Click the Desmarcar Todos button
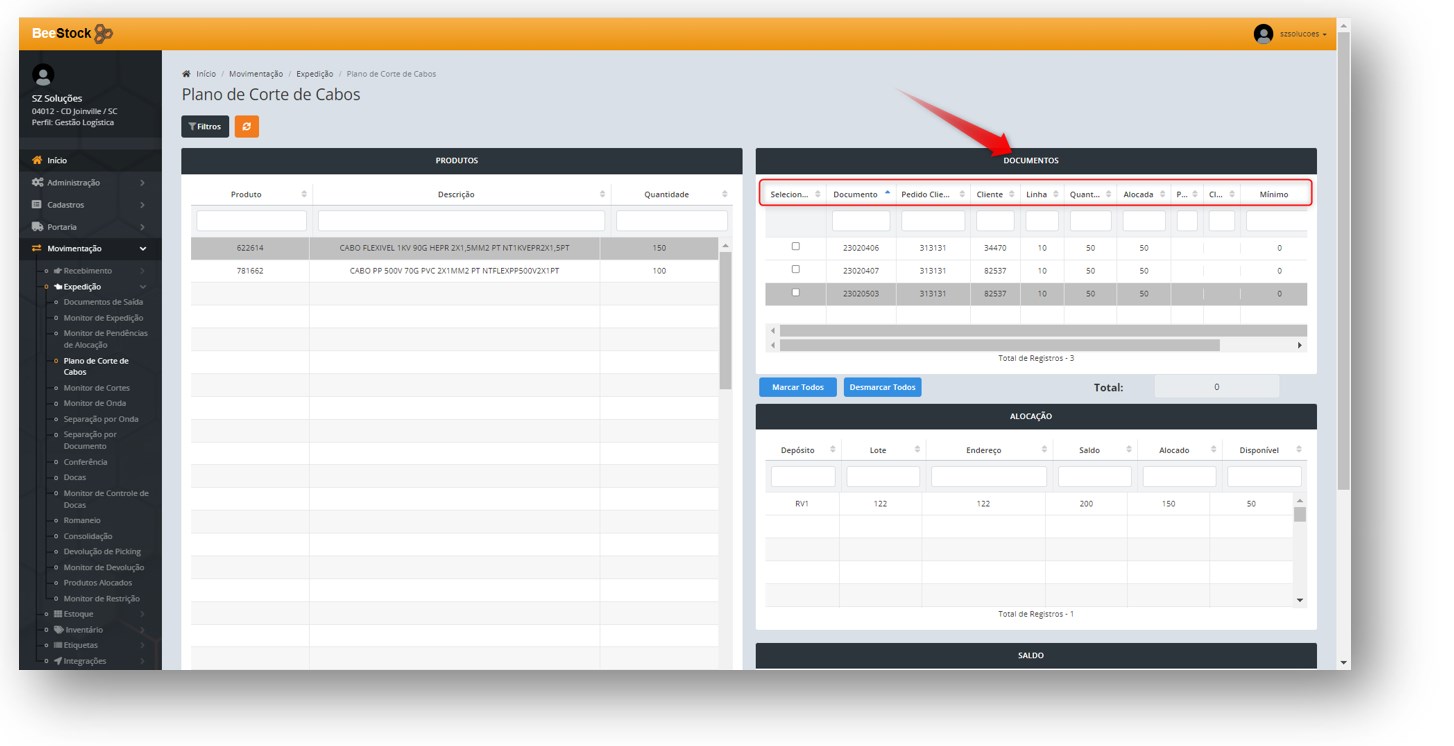The width and height of the screenshot is (1454, 746). point(882,387)
